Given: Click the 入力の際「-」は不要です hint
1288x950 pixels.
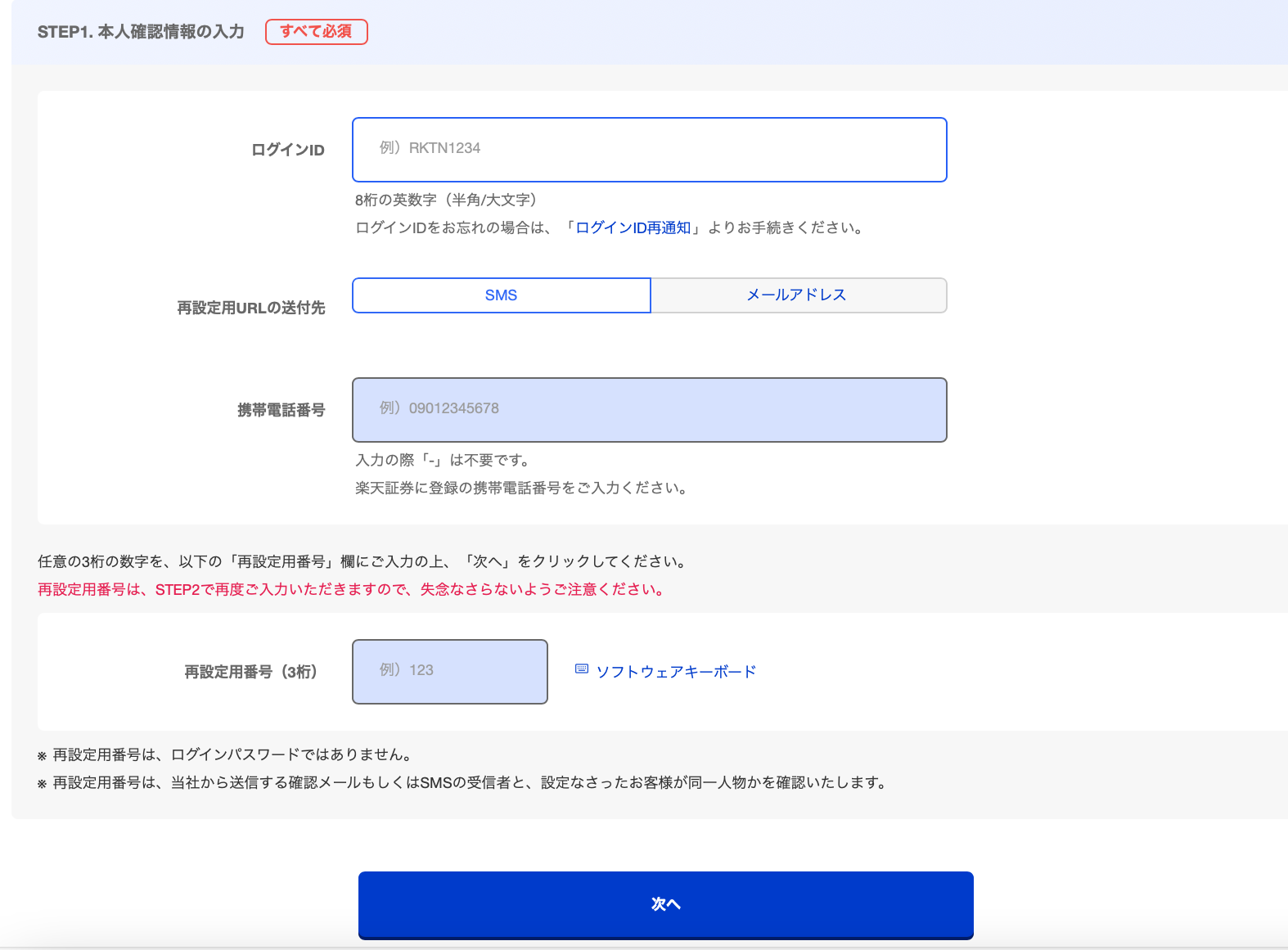Looking at the screenshot, I should pos(443,461).
